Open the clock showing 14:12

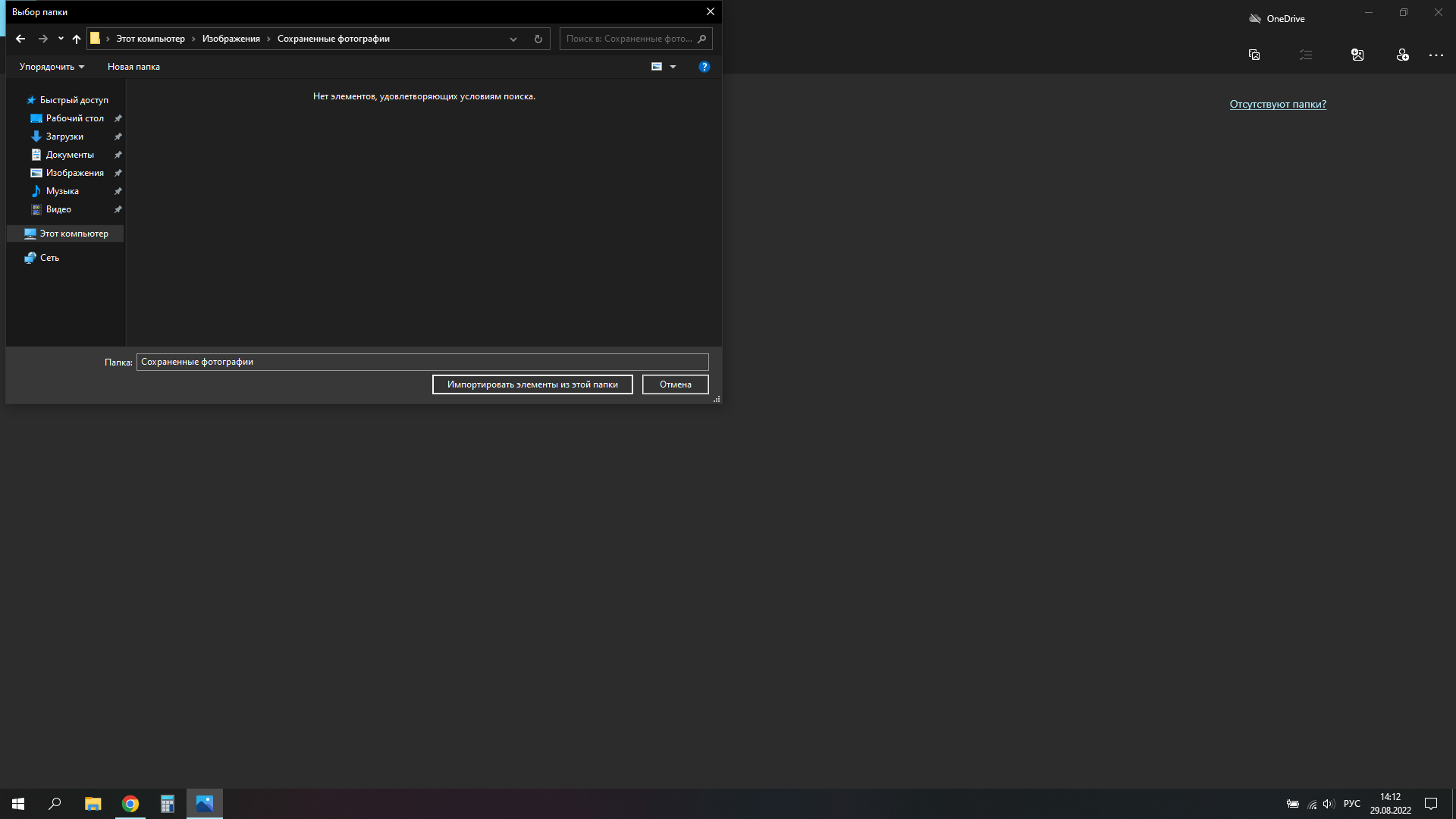[x=1390, y=804]
